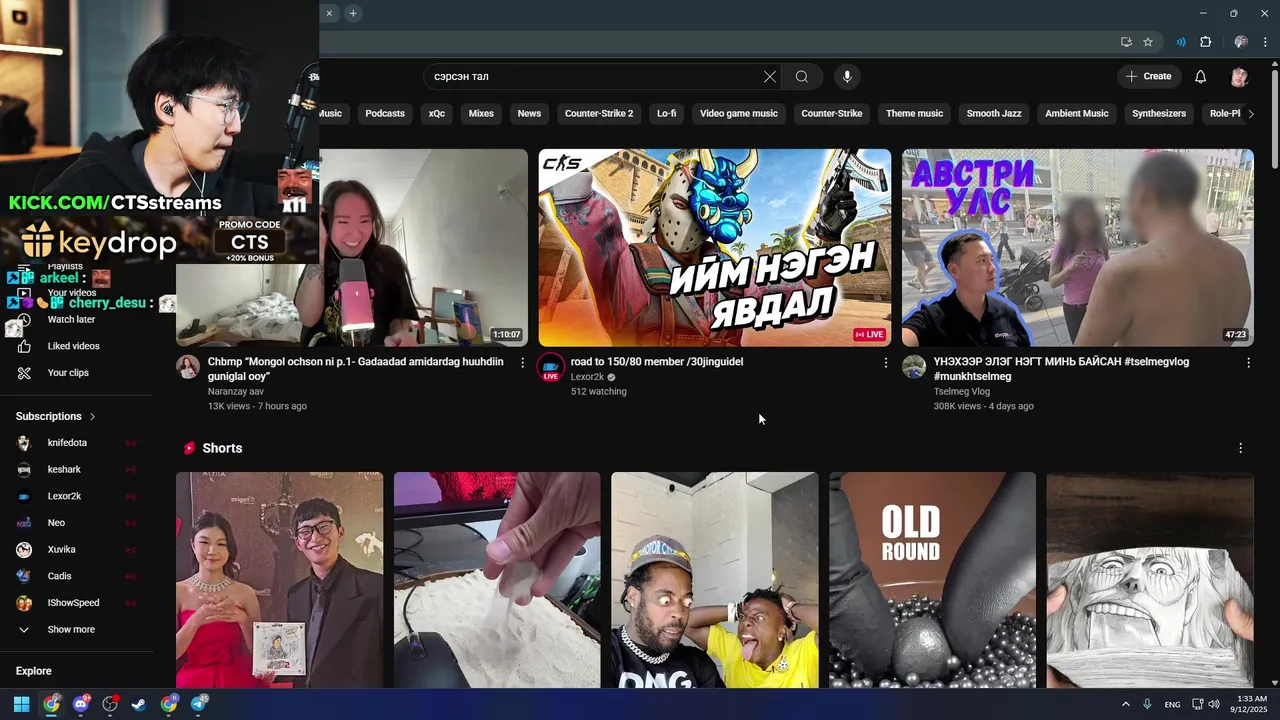
Task: Open the YouTube account avatar menu
Action: [1240, 77]
